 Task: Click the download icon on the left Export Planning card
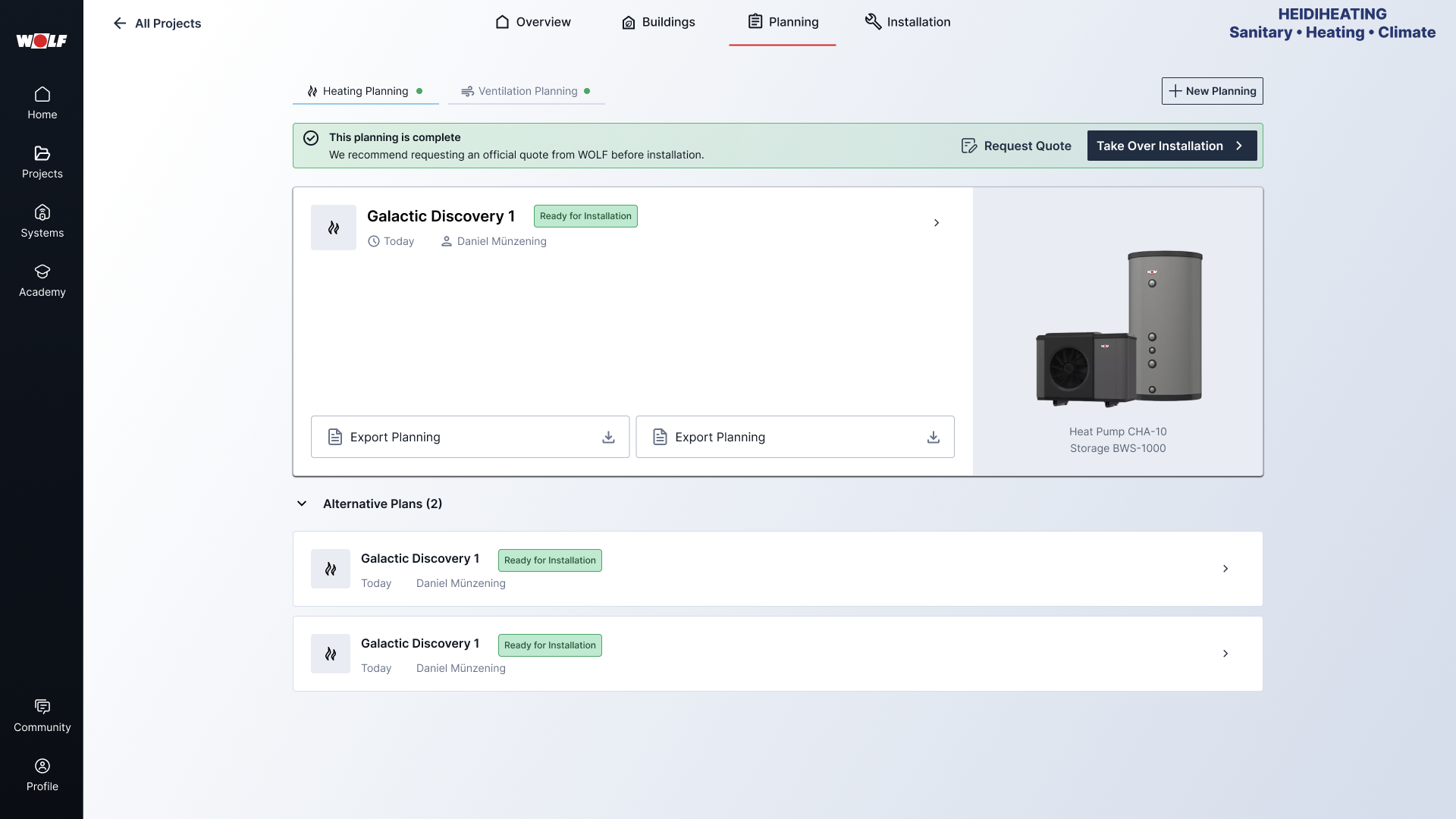[608, 437]
